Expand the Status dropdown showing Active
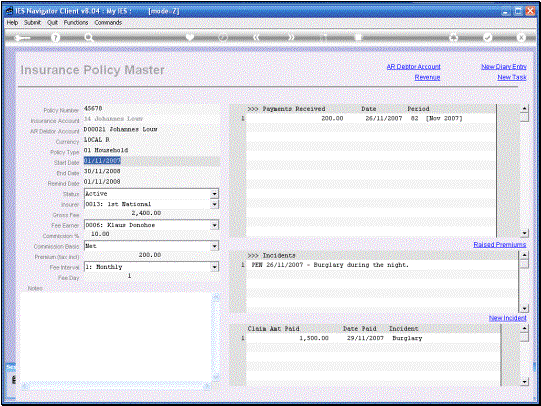 (215, 194)
